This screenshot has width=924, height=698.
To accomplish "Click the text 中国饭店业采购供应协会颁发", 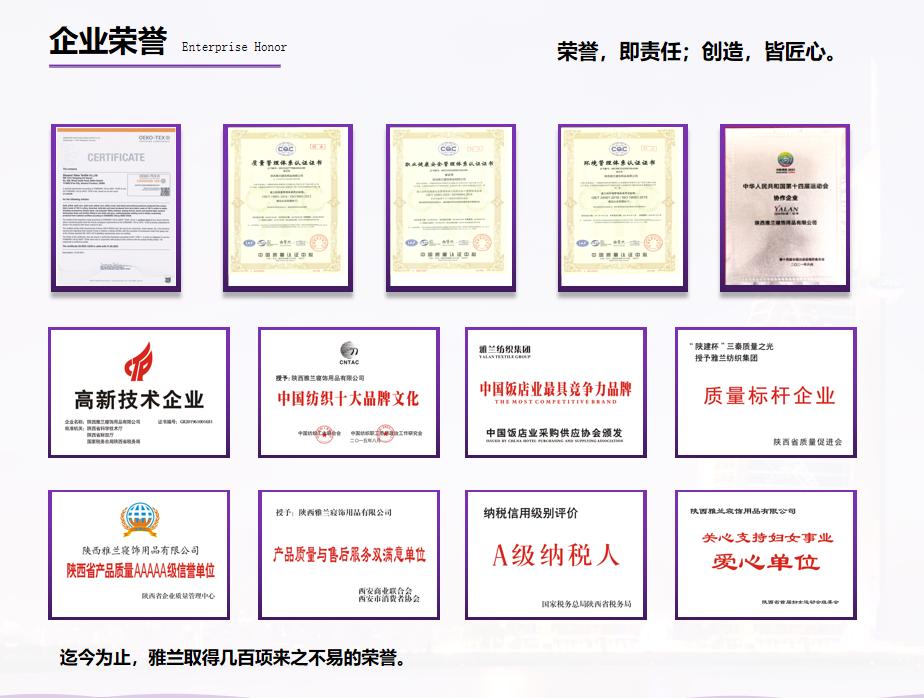I will [x=554, y=433].
